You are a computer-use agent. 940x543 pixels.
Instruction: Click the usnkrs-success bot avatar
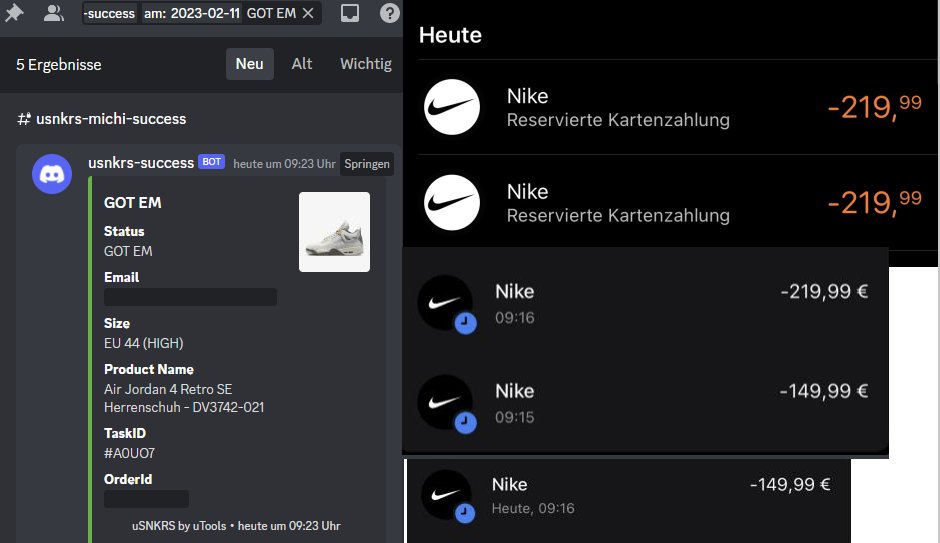coord(52,174)
